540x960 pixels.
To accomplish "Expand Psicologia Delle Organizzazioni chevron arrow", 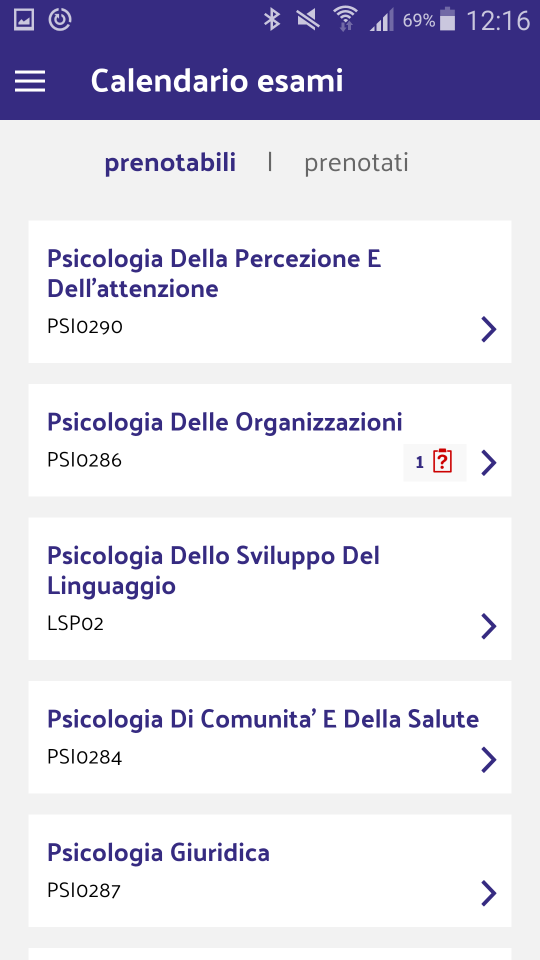I will pos(488,463).
